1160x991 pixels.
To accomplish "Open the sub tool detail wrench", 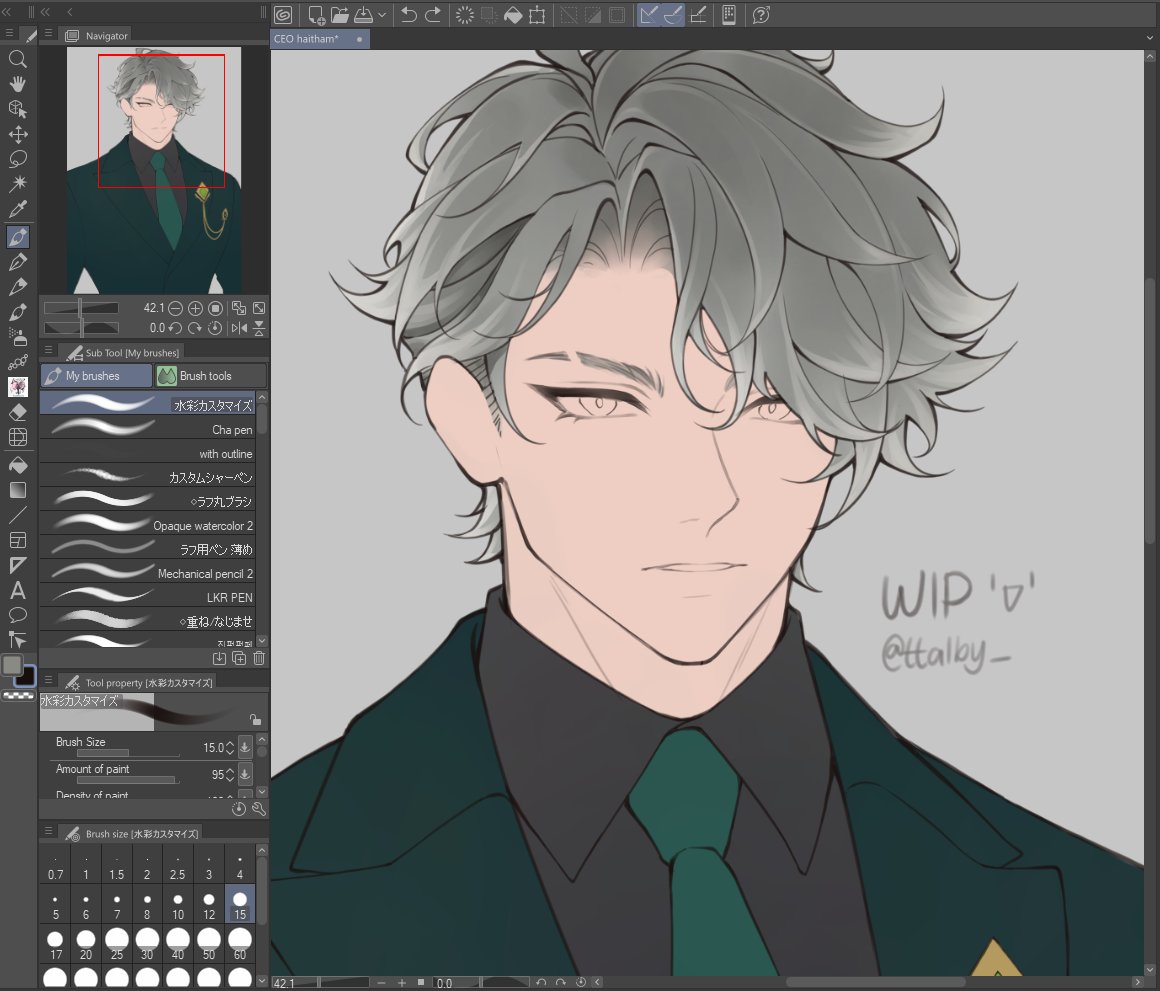I will [258, 809].
